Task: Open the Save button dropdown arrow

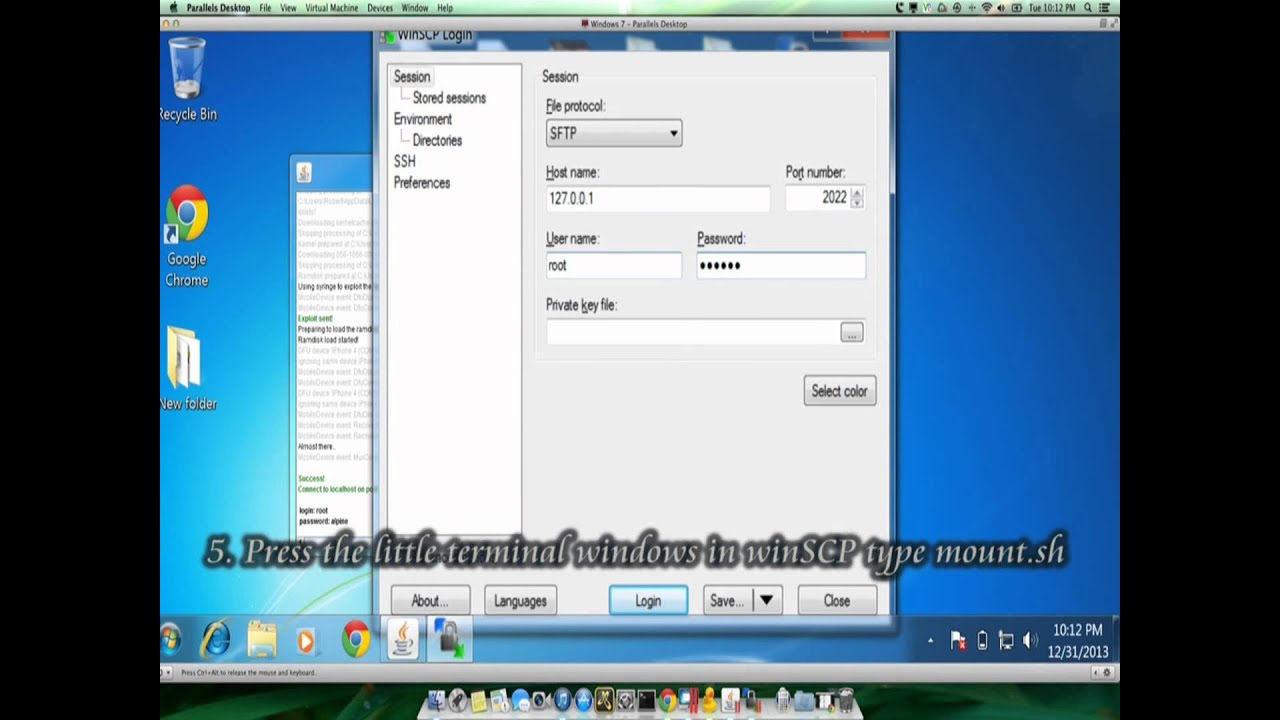Action: click(766, 601)
